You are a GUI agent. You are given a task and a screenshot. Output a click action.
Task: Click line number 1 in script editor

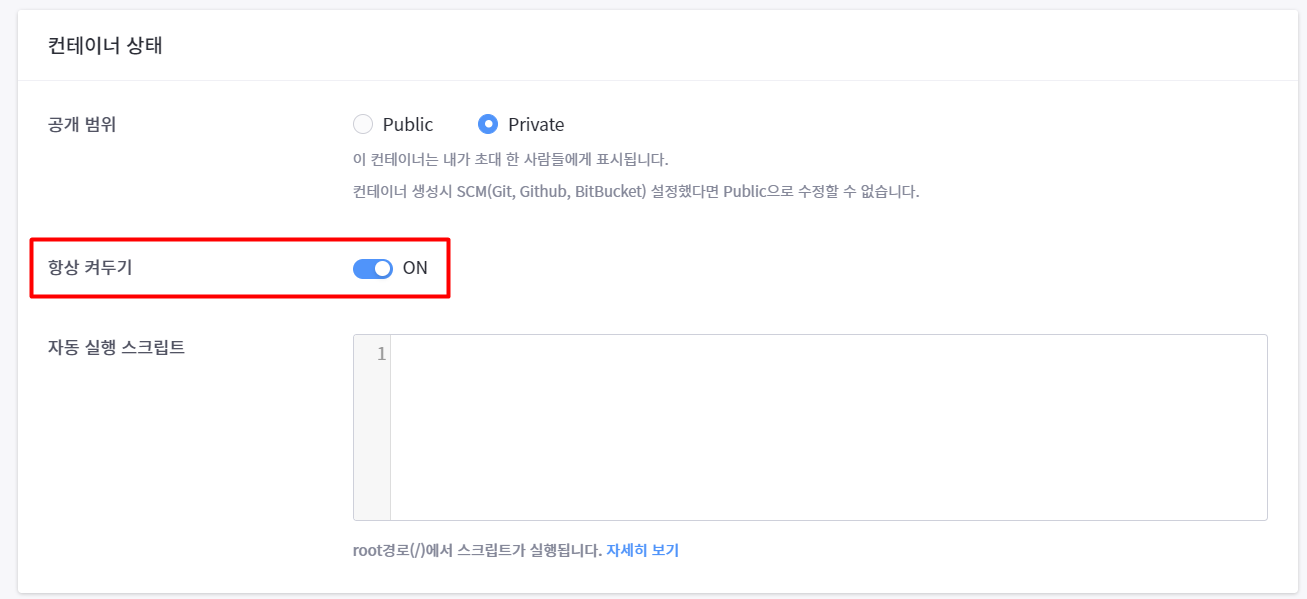[x=381, y=354]
